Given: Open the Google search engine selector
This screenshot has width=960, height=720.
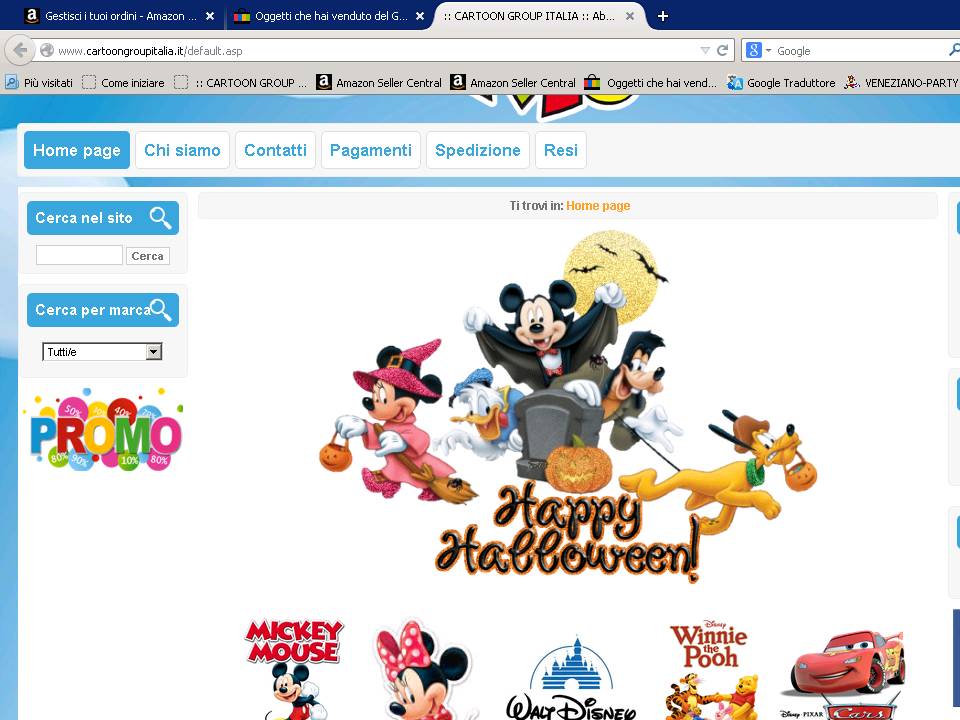Looking at the screenshot, I should (x=759, y=50).
